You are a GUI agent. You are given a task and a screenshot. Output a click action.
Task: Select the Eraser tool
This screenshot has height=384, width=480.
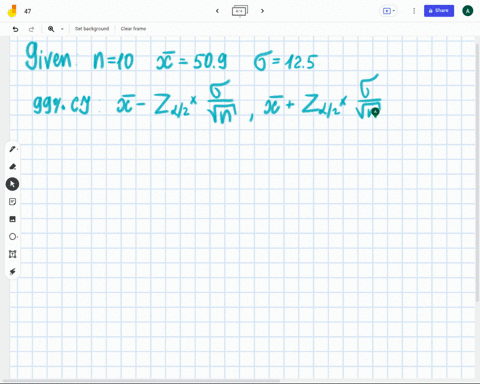(12, 167)
